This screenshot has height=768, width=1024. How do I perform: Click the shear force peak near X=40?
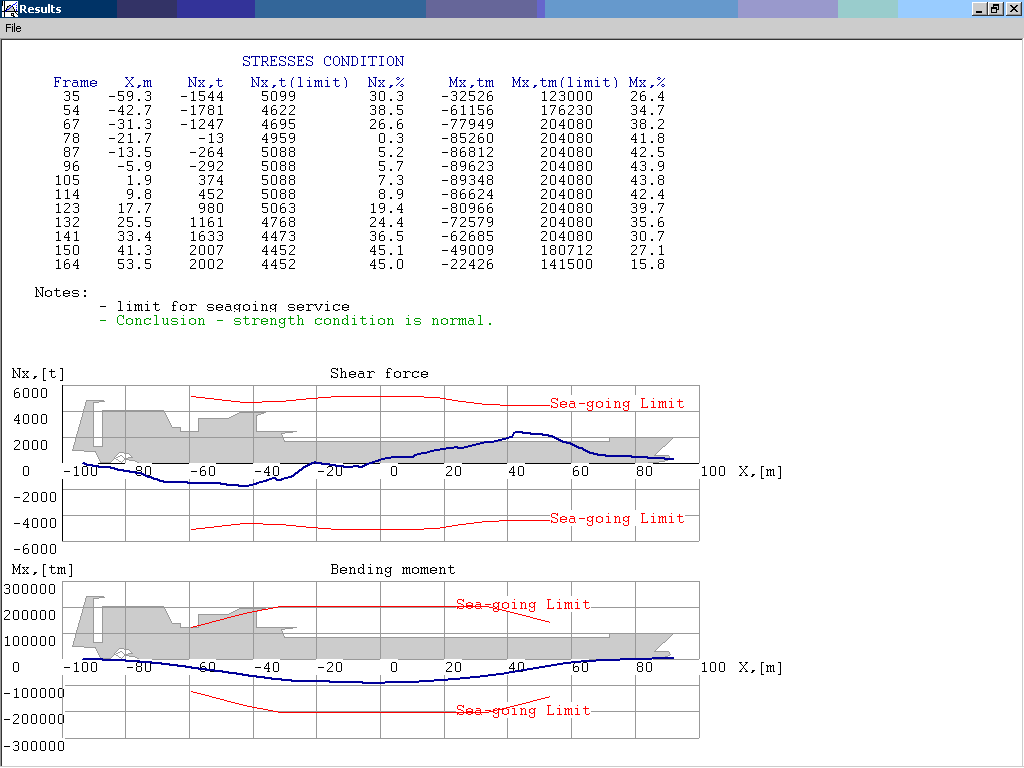[x=518, y=432]
